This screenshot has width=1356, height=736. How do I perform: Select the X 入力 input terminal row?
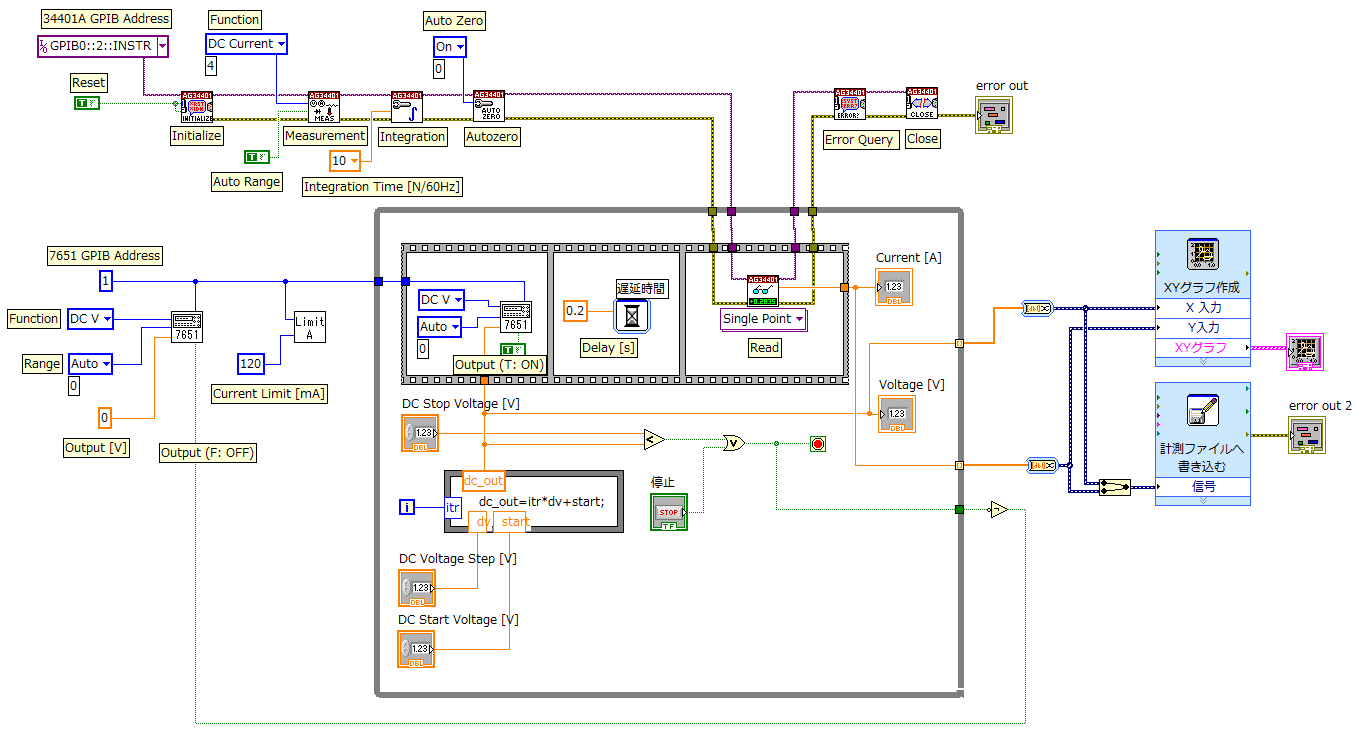1203,308
